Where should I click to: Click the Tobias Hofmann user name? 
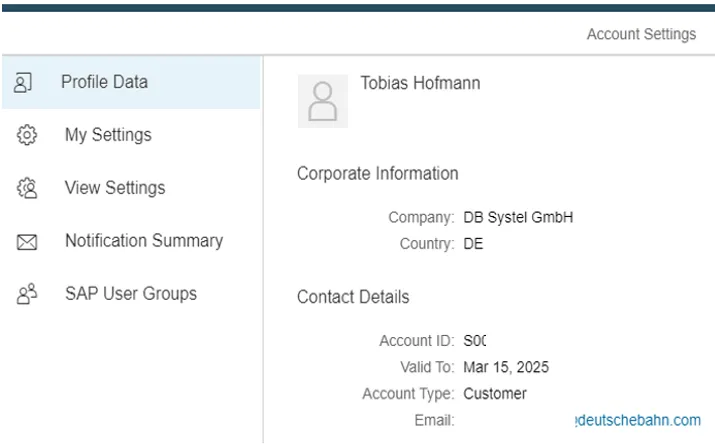(x=420, y=84)
